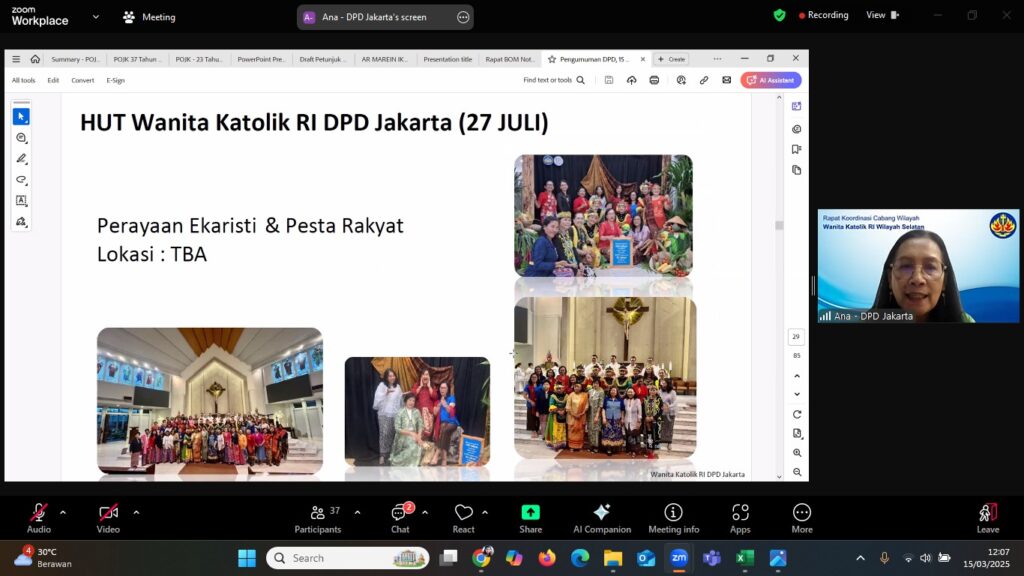Screen dimensions: 1024x576
Task: Open the Meeting tab in Zoom Workplace
Action: click(x=148, y=17)
